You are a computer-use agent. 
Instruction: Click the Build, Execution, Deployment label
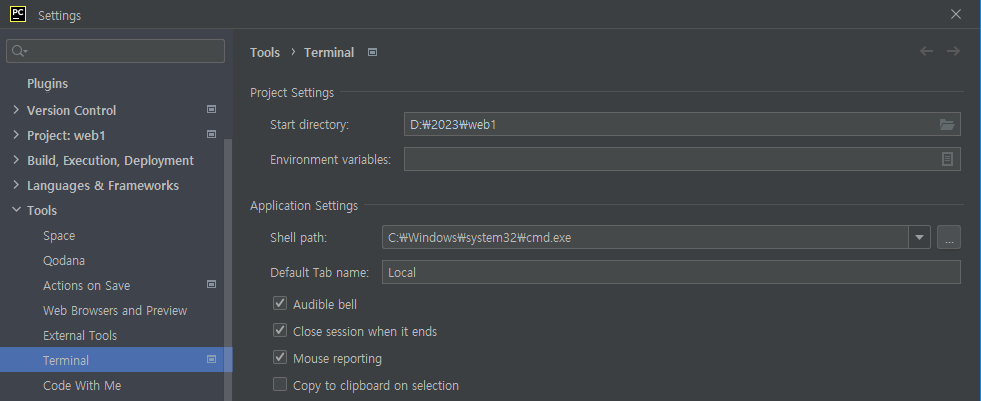(x=110, y=161)
